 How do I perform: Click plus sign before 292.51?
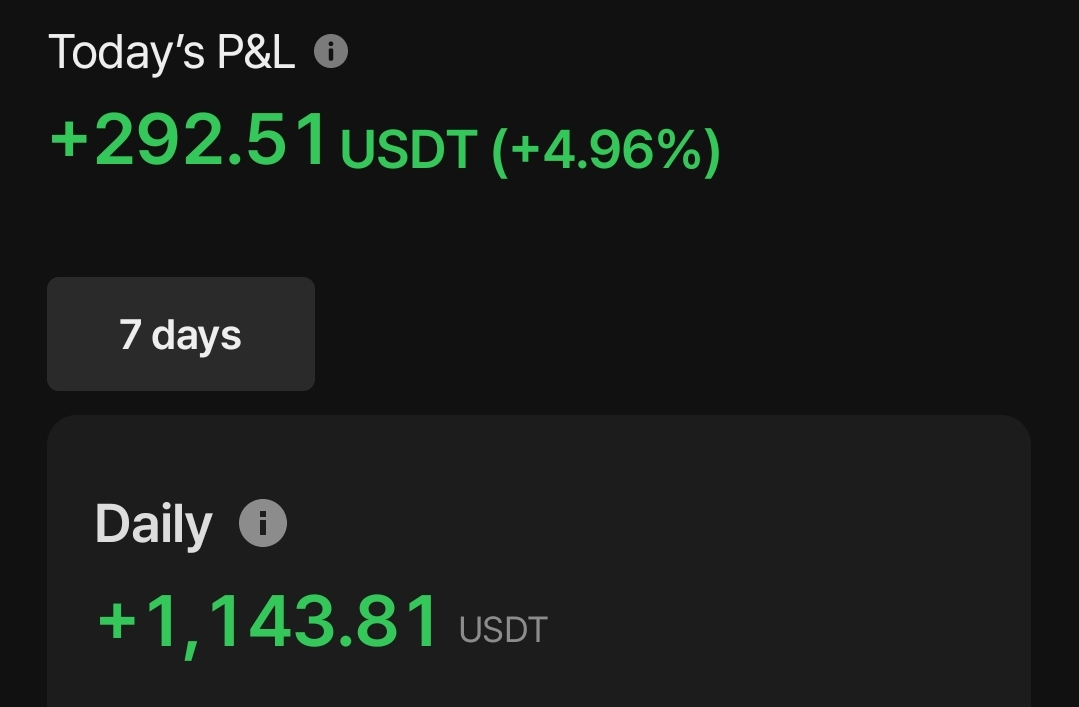[70, 141]
